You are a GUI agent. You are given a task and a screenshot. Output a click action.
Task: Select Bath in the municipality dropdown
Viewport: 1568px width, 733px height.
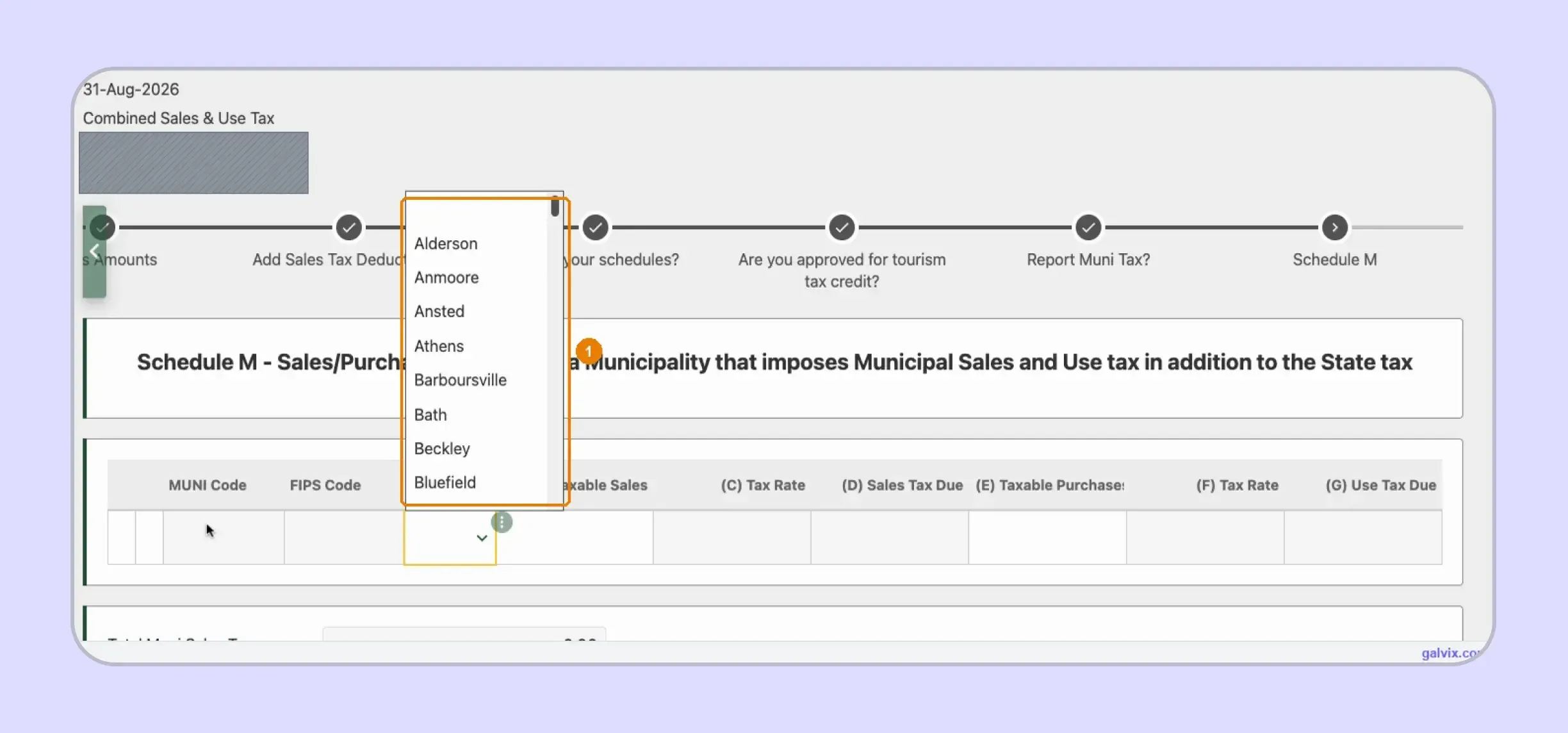click(430, 415)
